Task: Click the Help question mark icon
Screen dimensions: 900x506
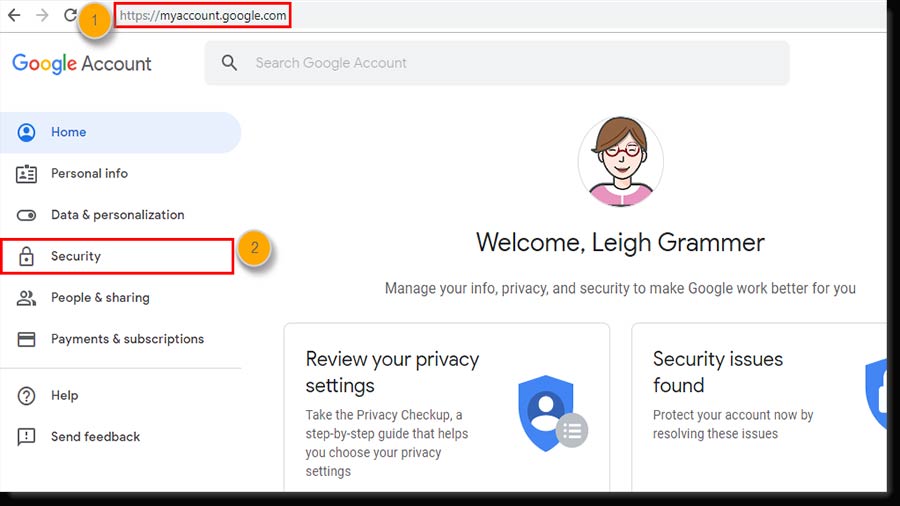Action: (26, 396)
